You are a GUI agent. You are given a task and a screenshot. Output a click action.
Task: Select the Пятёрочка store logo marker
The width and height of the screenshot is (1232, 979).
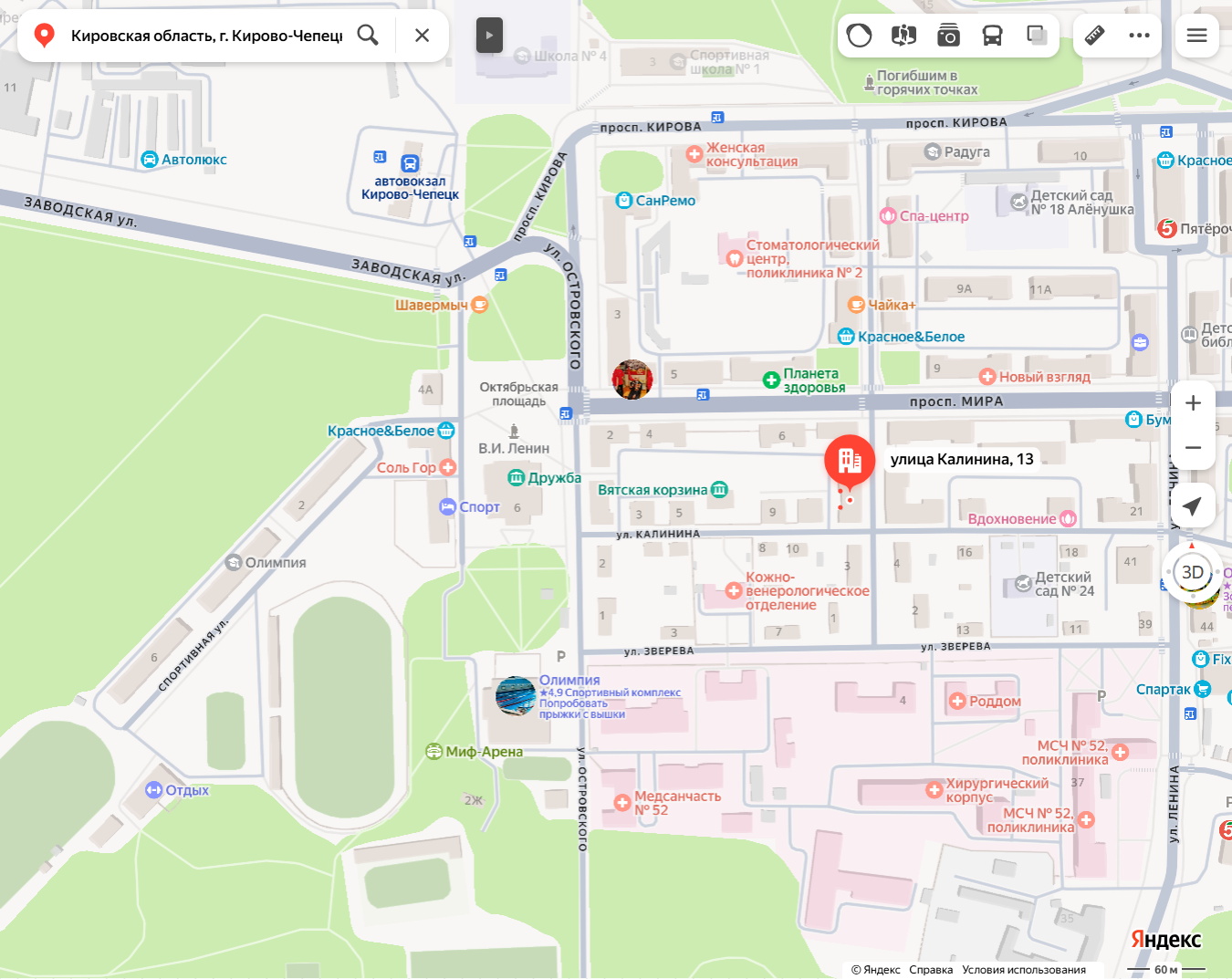[1167, 229]
